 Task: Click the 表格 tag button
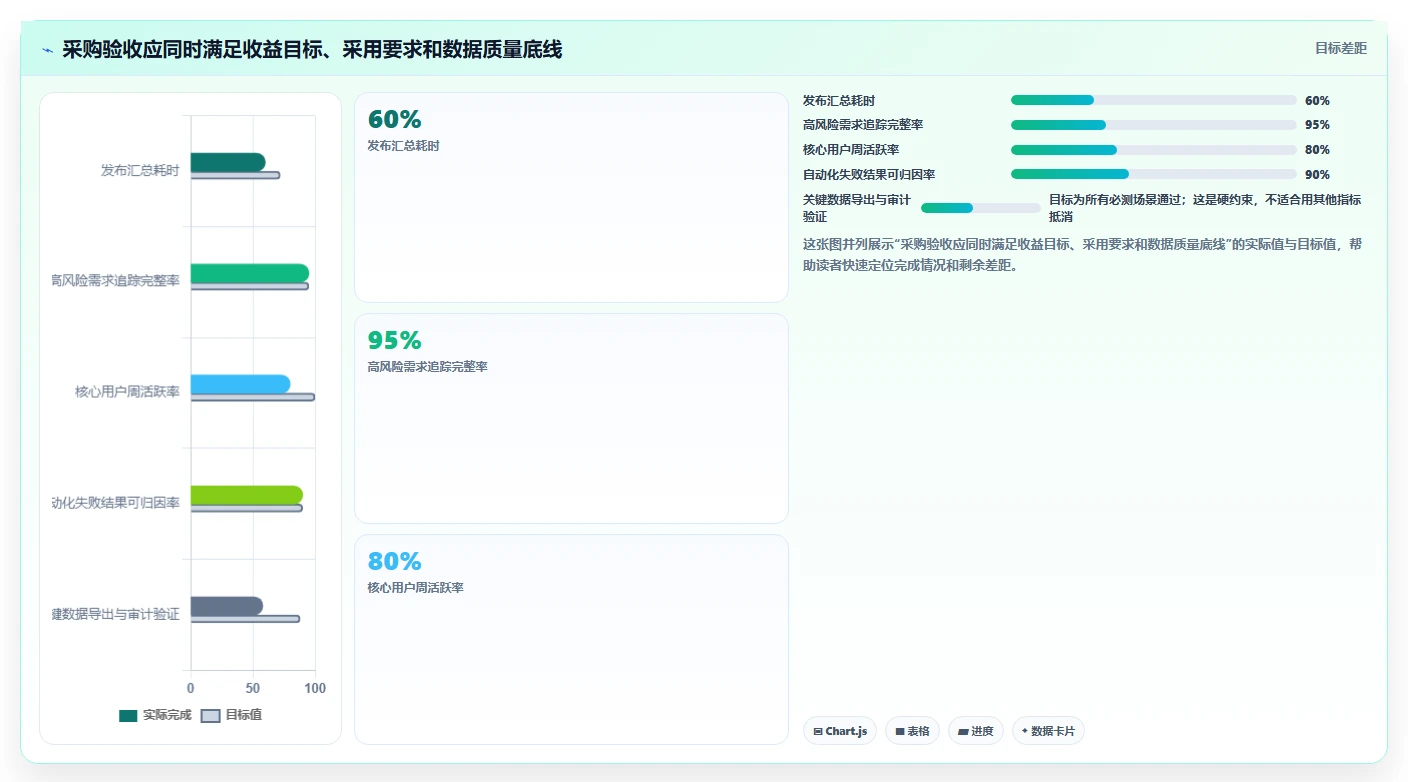pyautogui.click(x=912, y=731)
